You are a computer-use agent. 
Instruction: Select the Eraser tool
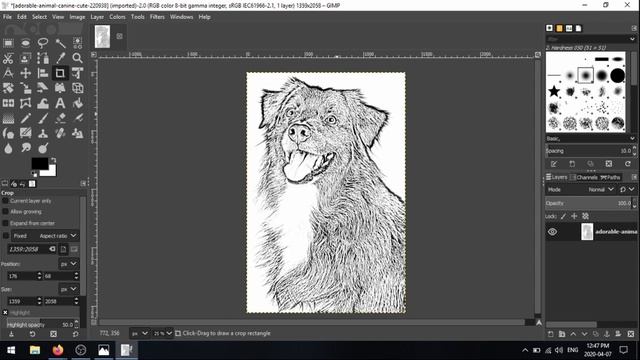60,118
